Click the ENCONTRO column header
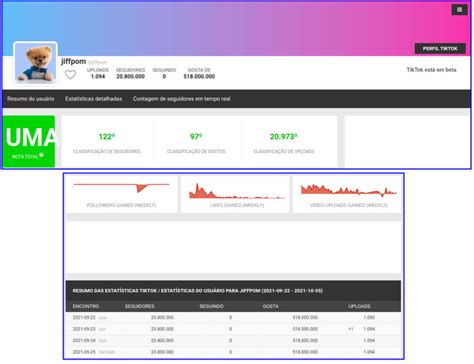This screenshot has height=364, width=474. [x=86, y=306]
